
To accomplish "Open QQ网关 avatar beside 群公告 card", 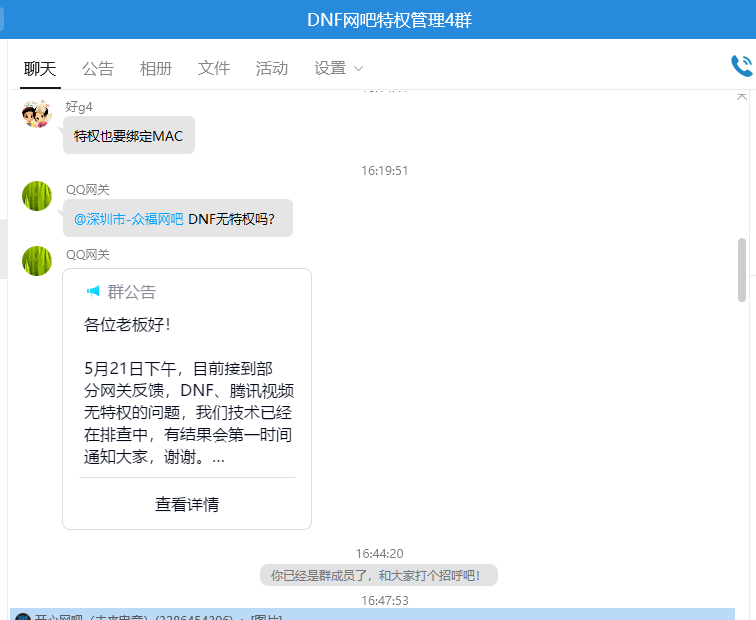I will (37, 261).
